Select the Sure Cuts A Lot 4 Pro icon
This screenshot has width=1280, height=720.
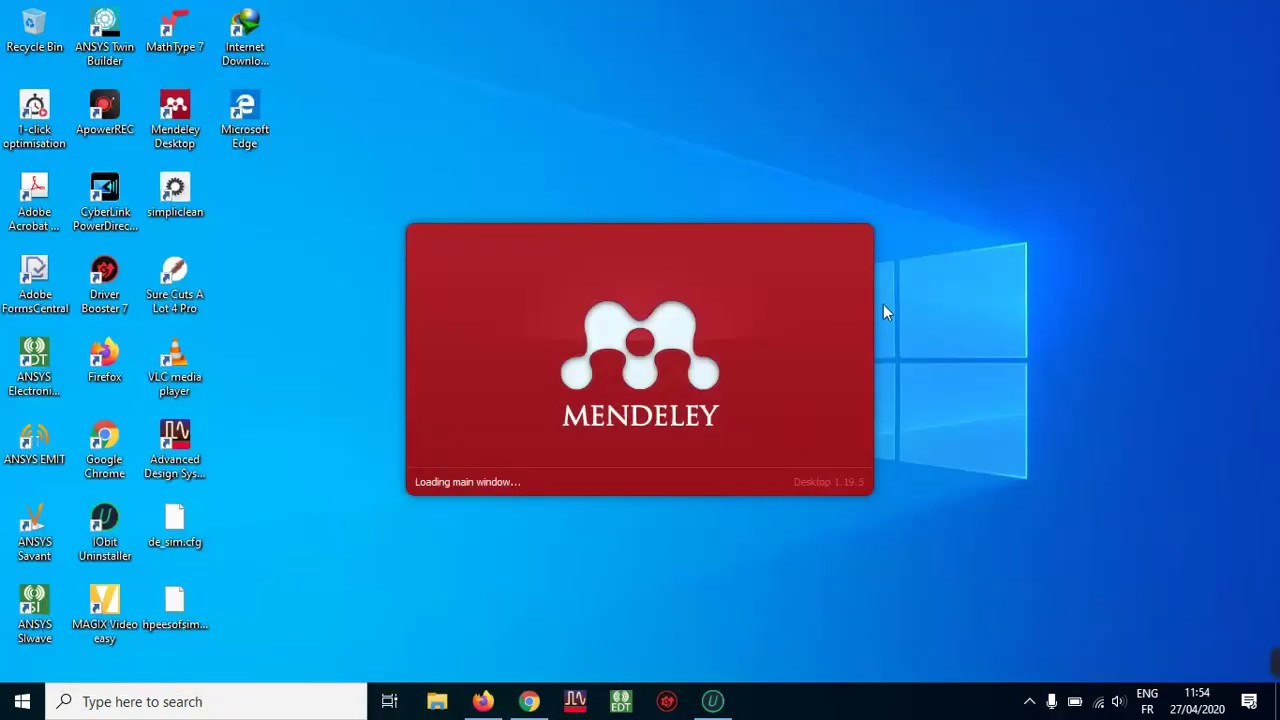tap(175, 285)
